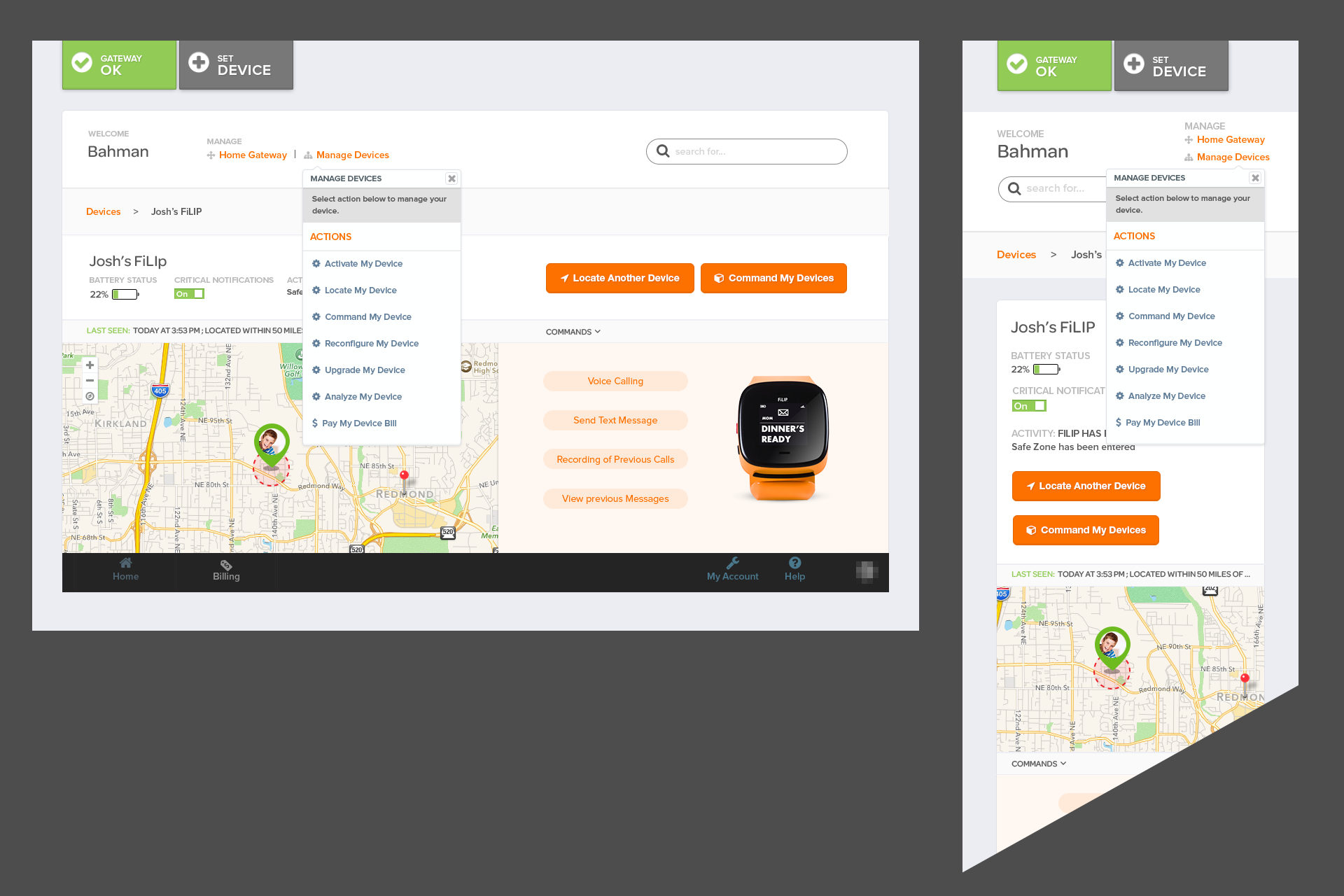Screen dimensions: 1344x896
Task: Close Manage Devices popup in mobile view
Action: 1256,178
